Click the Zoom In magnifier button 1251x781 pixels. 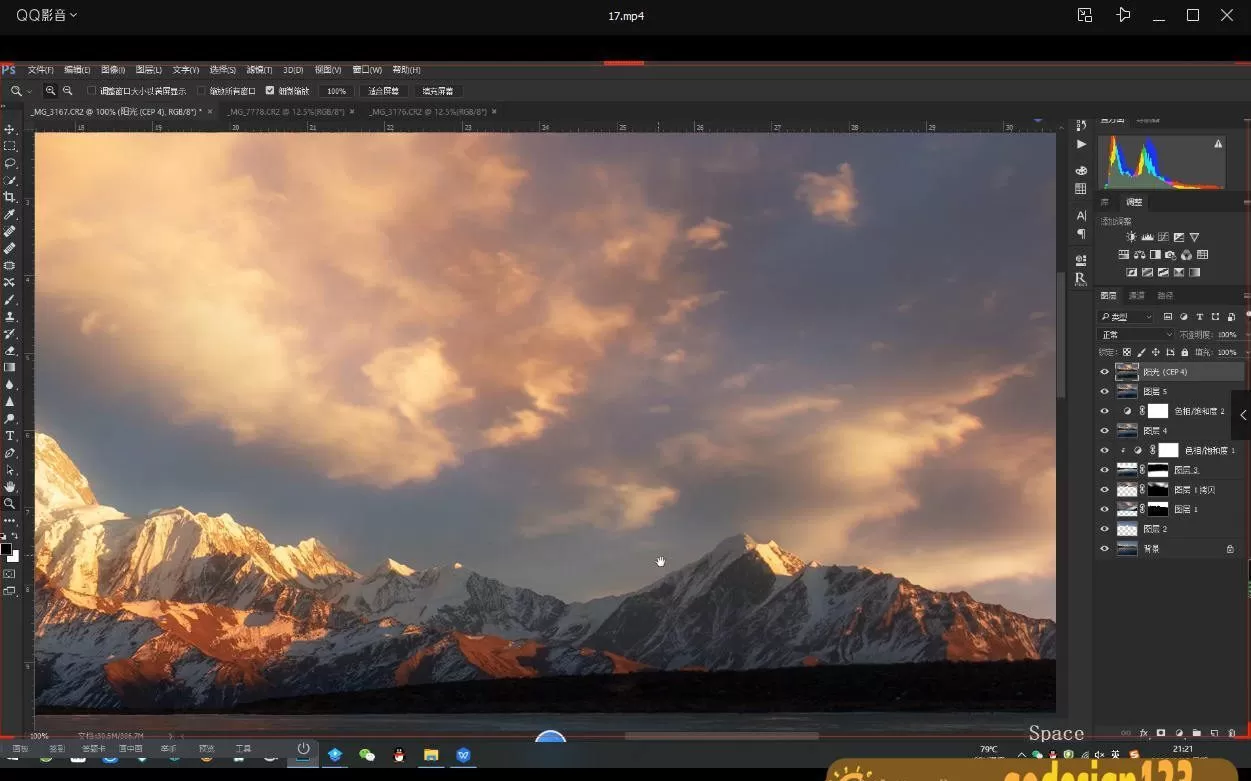click(50, 91)
